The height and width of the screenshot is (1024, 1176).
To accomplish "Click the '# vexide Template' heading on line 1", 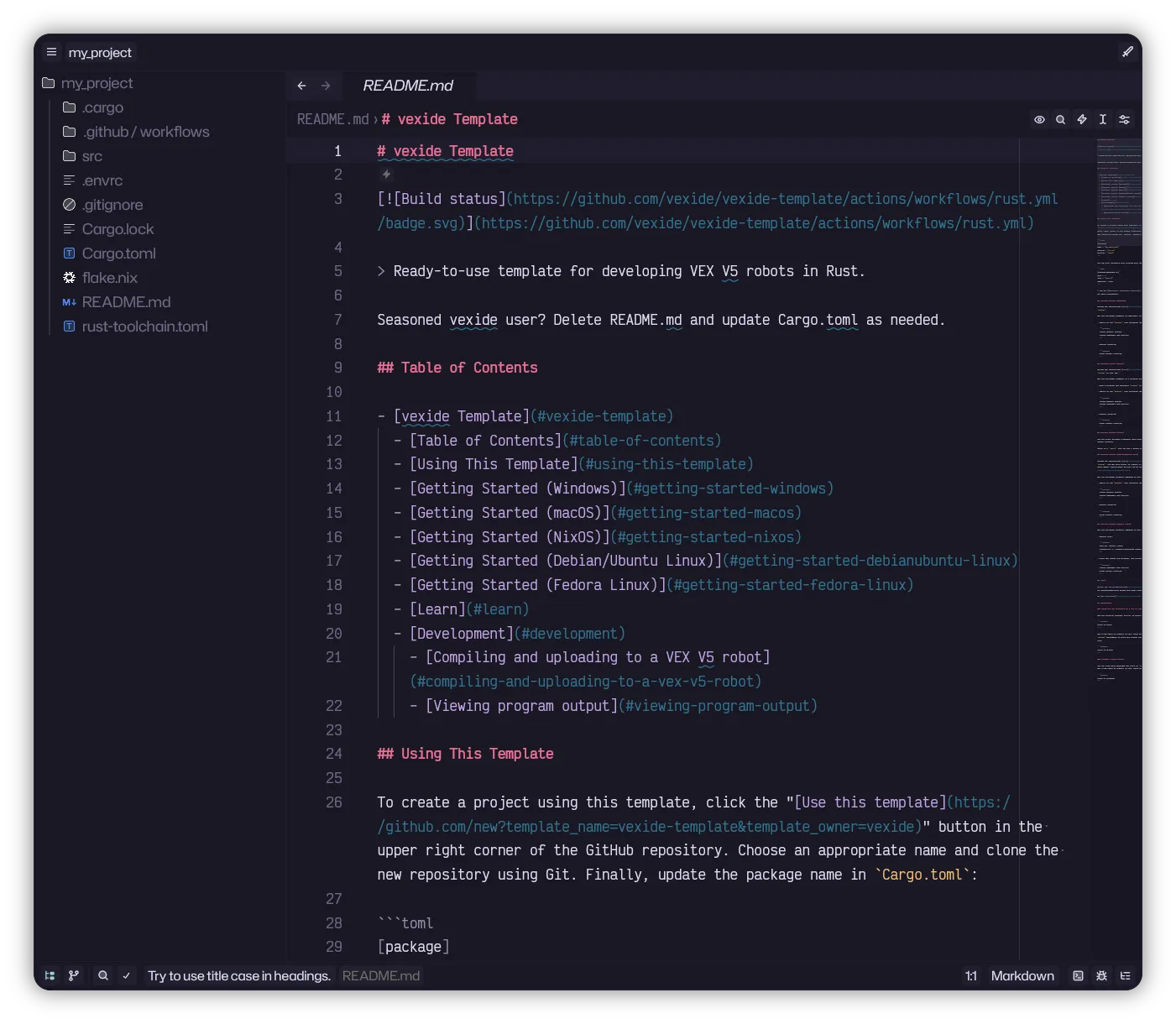I will point(445,151).
